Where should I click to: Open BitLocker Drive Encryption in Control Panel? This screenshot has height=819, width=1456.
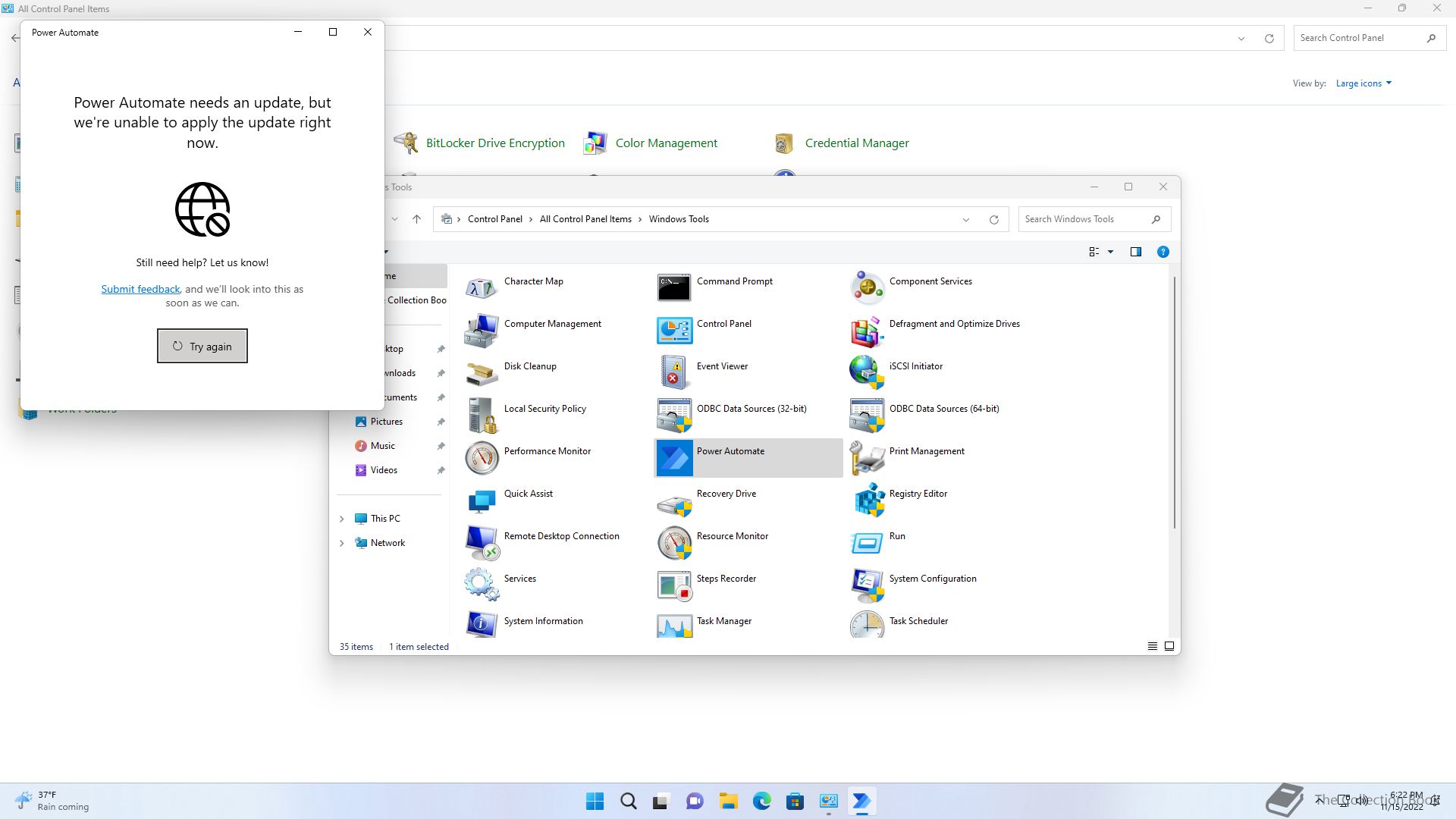pos(479,143)
